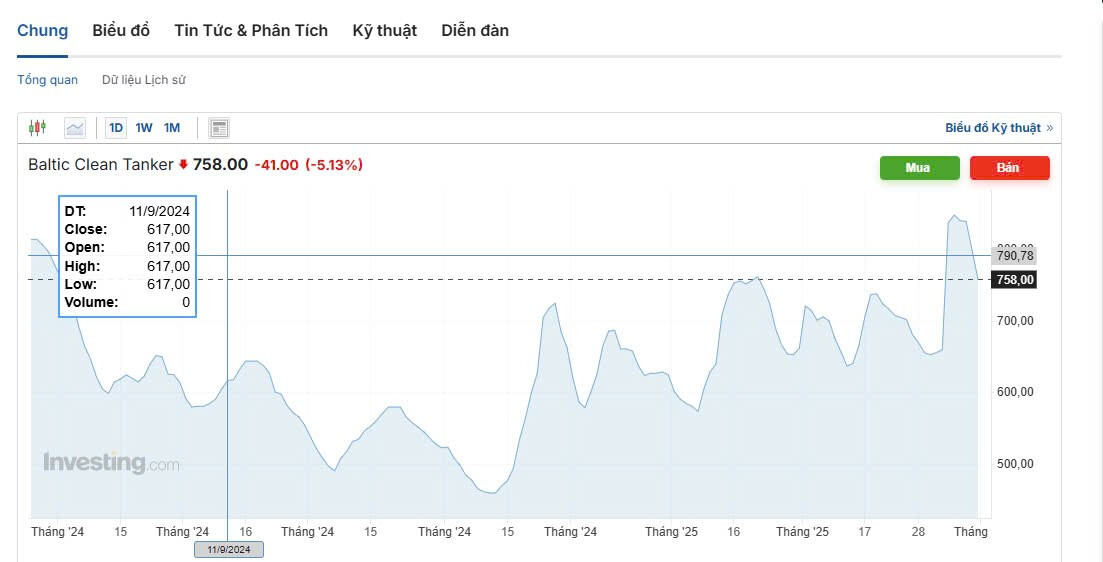Click the double chevron next to Biểu đồ Kỹ thuật
This screenshot has height=562, width=1103.
[x=1050, y=128]
